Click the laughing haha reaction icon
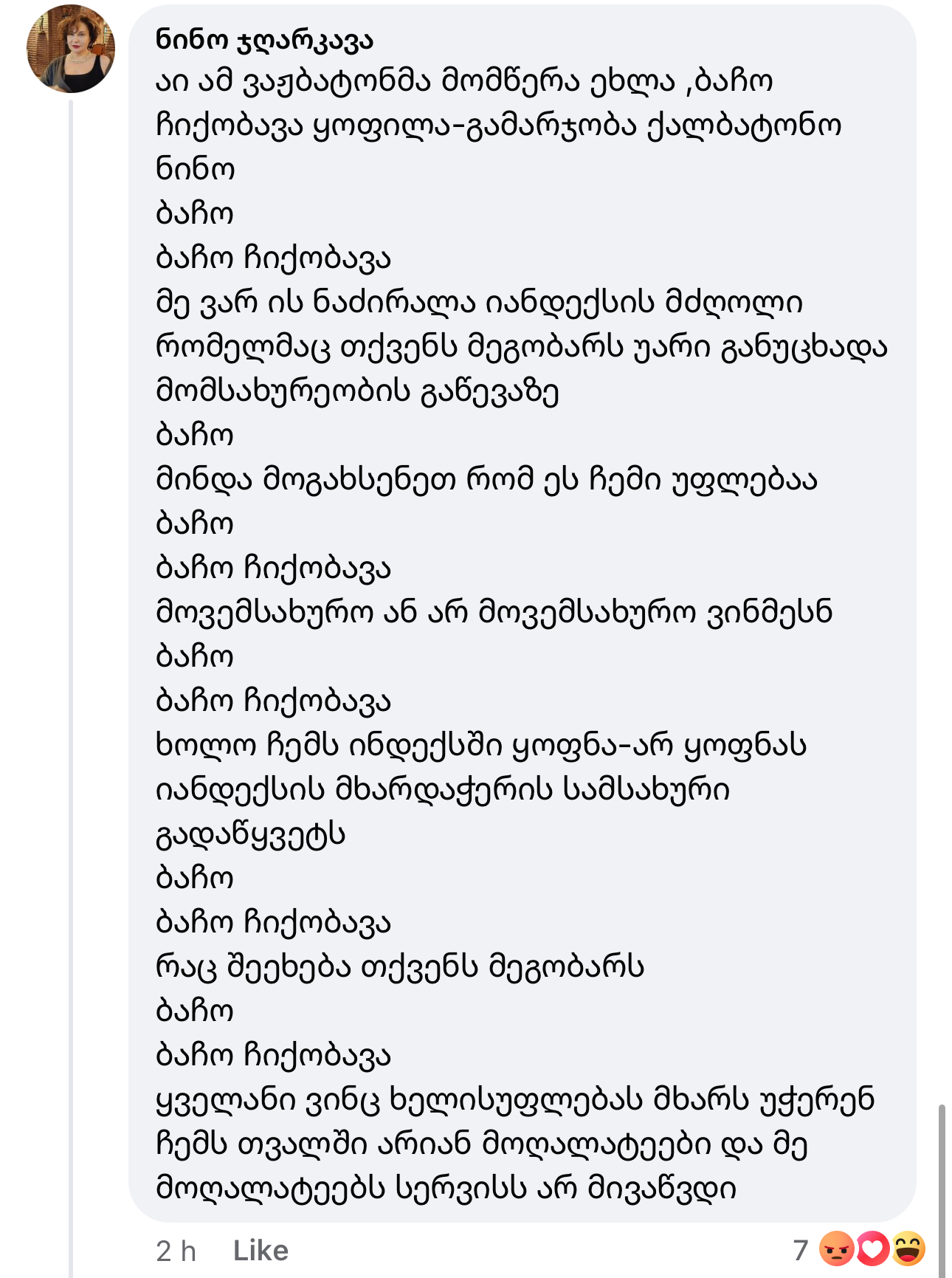This screenshot has width=952, height=1278. click(908, 1249)
